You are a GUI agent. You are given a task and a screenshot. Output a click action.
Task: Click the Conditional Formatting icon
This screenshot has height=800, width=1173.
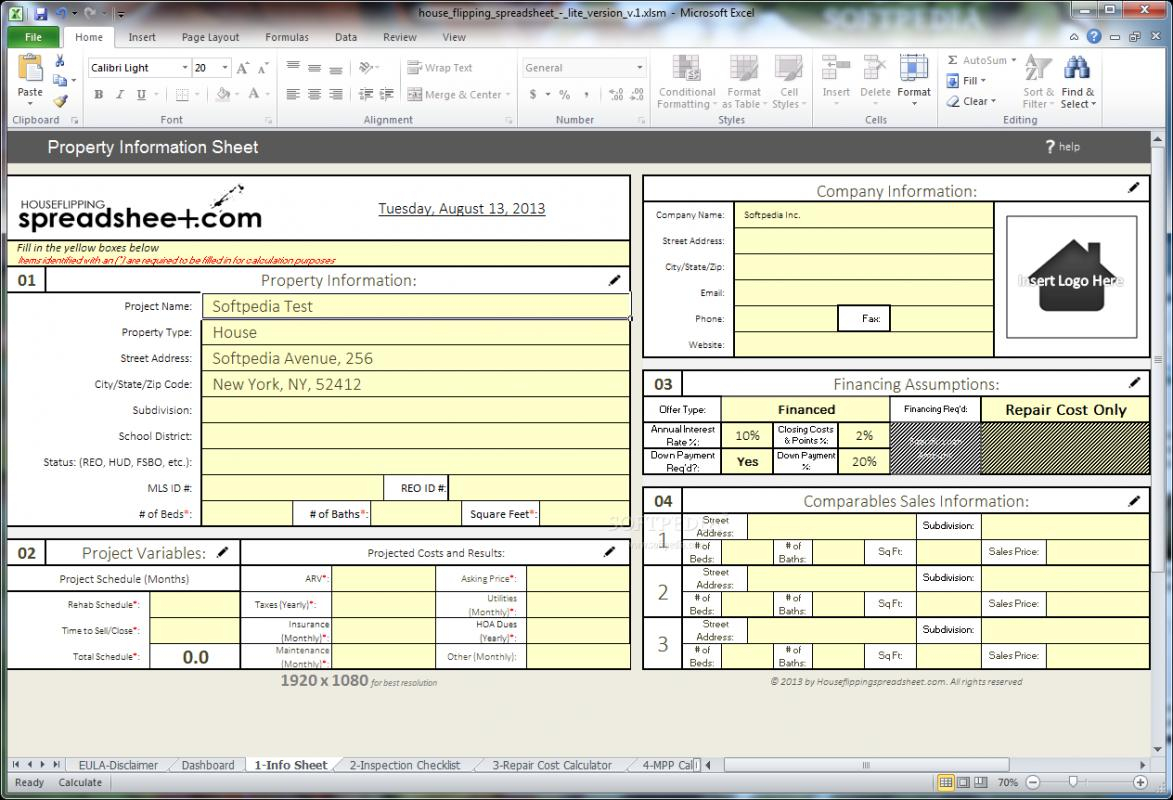pos(686,70)
